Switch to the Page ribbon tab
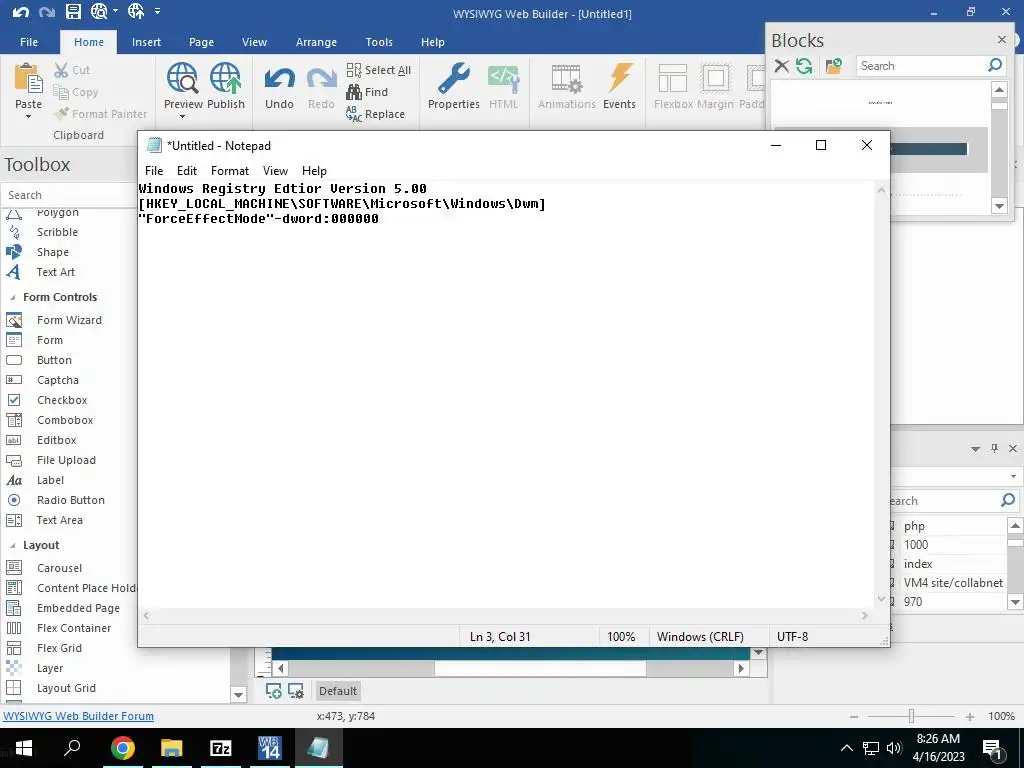This screenshot has width=1024, height=768. tap(201, 42)
